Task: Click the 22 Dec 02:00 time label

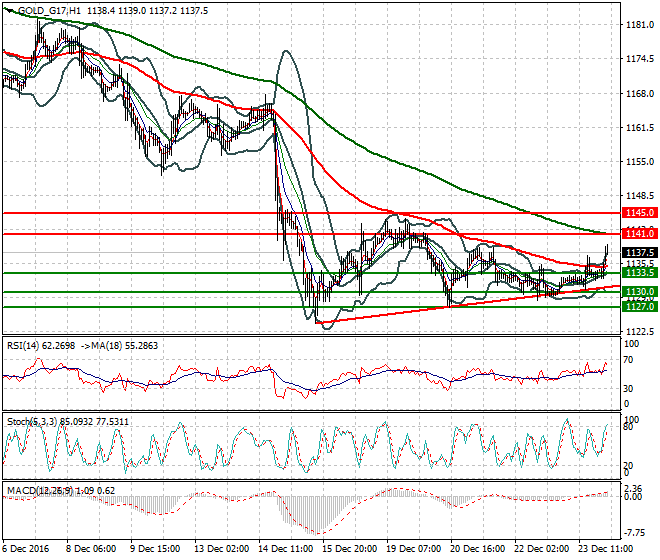Action: click(x=541, y=549)
